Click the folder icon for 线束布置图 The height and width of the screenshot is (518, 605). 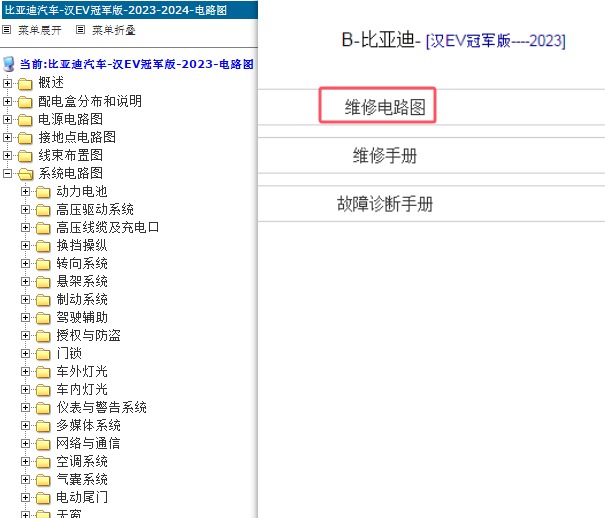[25, 155]
